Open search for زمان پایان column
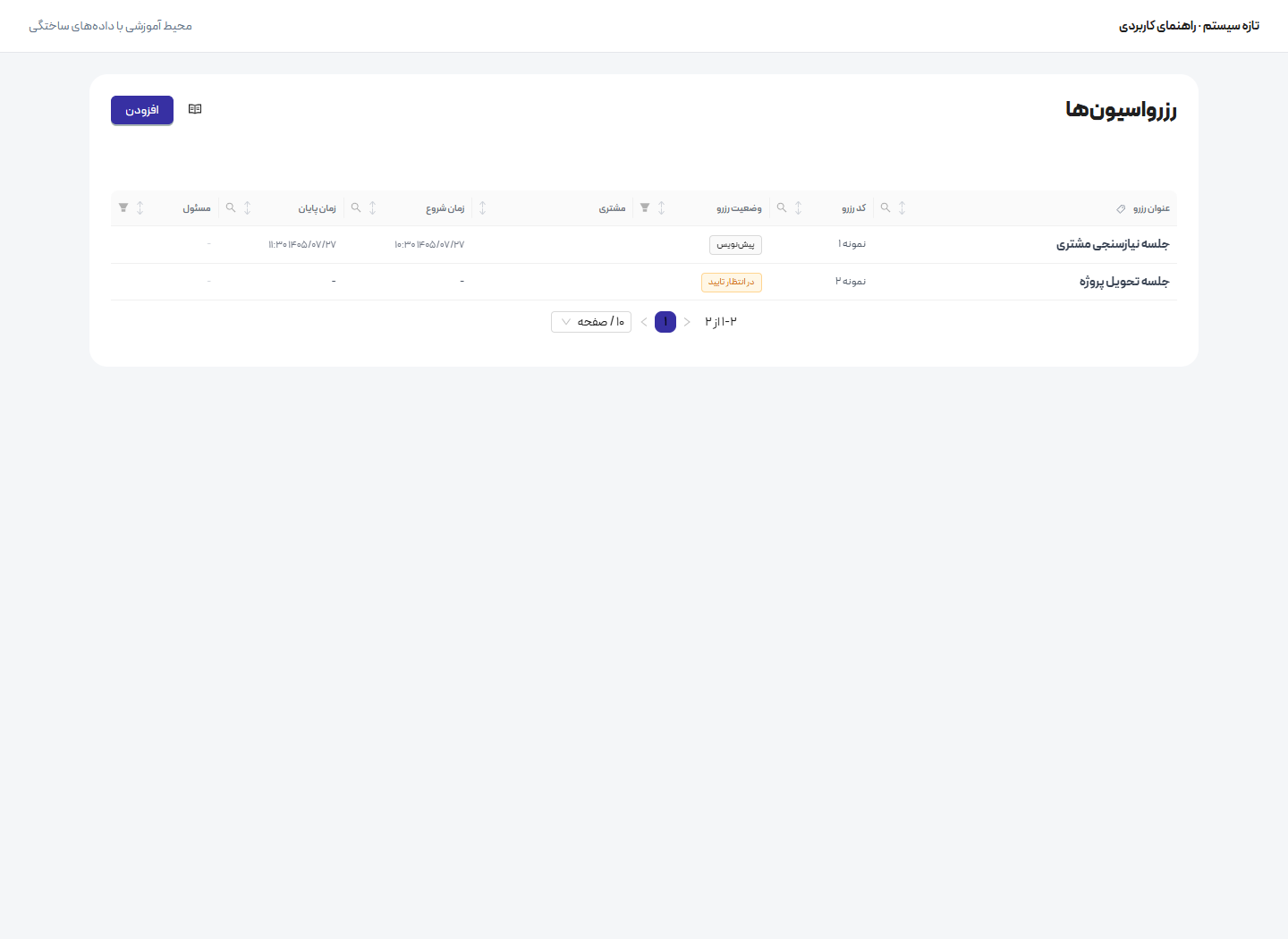The image size is (1288, 939). (231, 208)
